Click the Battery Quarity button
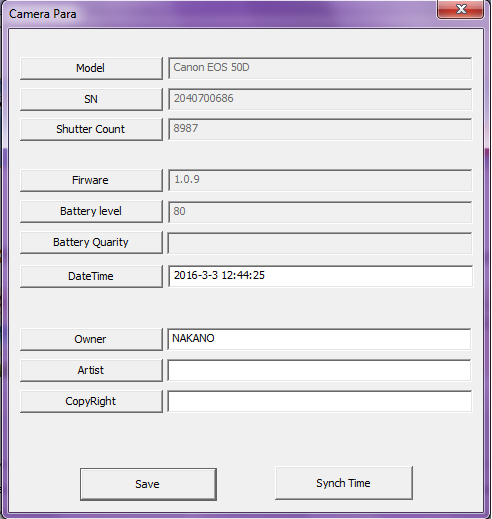Viewport: 492px width, 519px height. [91, 242]
